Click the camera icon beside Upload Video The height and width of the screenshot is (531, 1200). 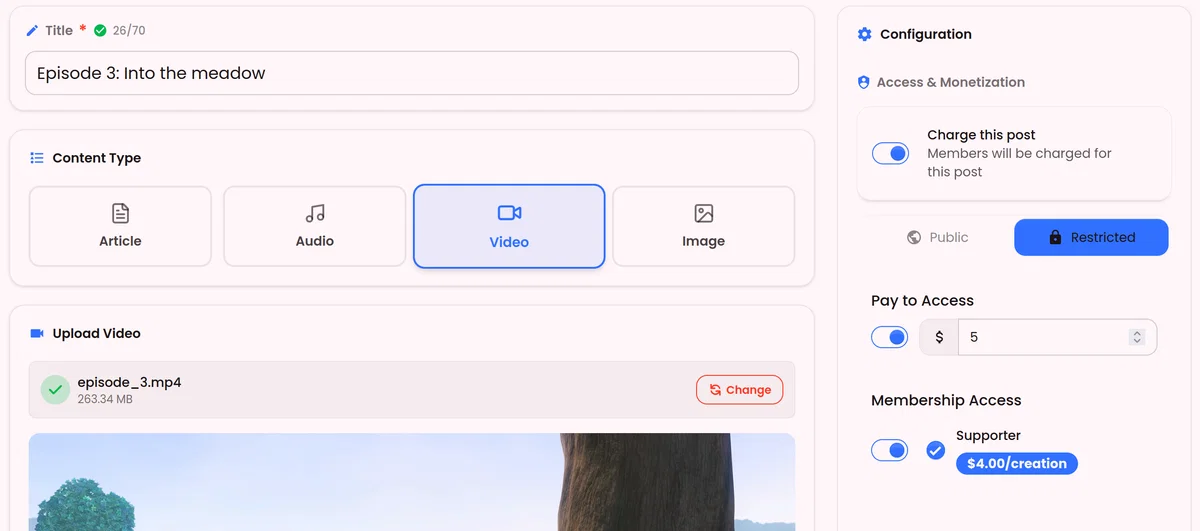[37, 333]
